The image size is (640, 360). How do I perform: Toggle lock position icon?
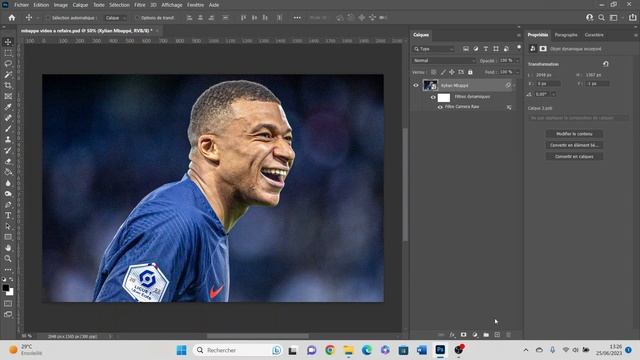(x=452, y=72)
